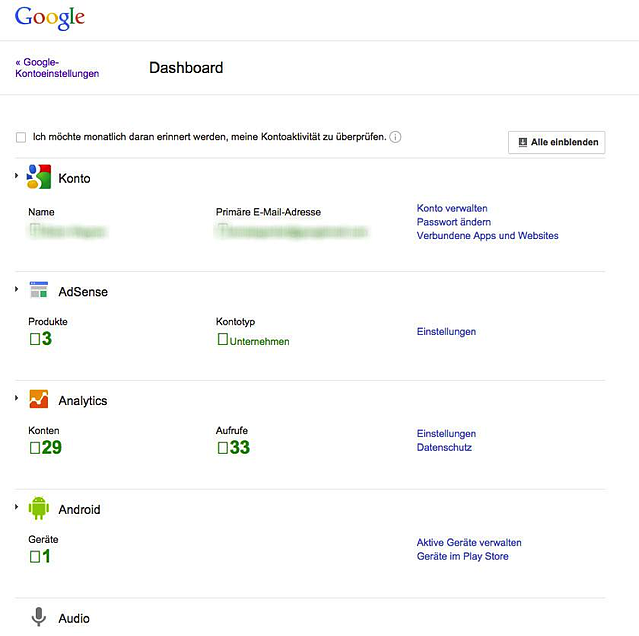Open the Analytics Einstellungen link
This screenshot has width=639, height=636.
446,434
